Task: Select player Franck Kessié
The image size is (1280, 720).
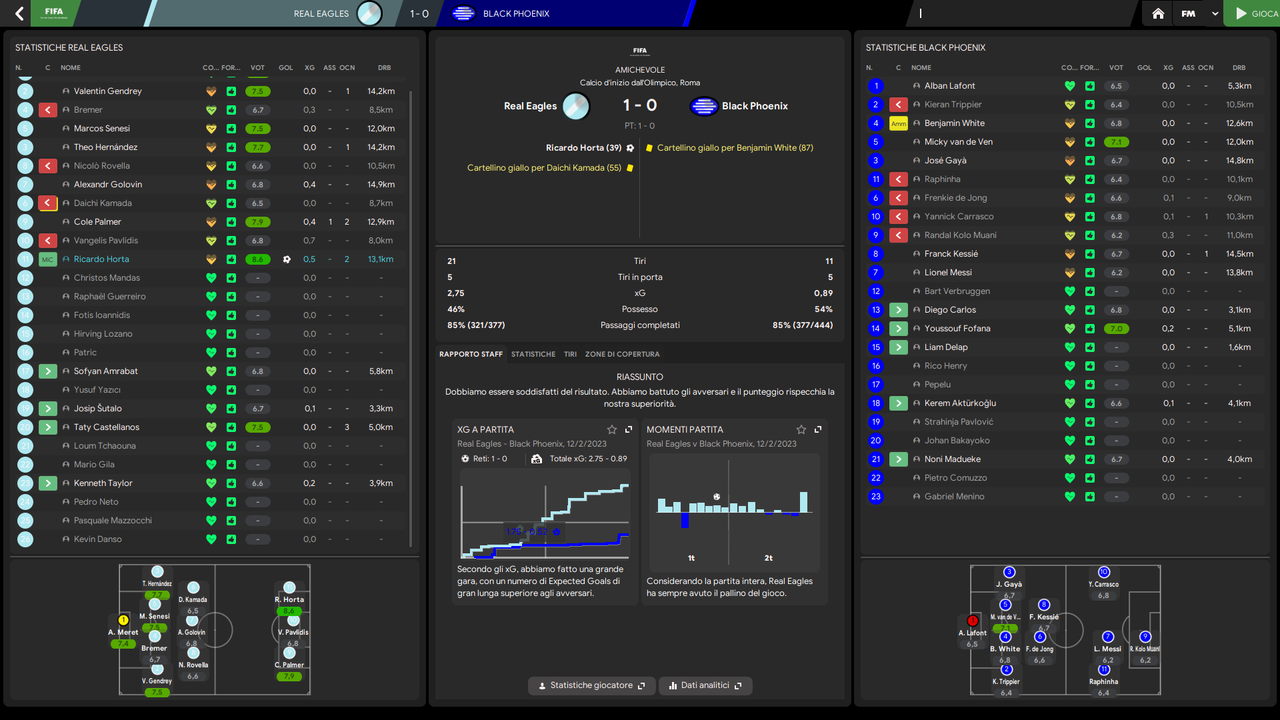Action: point(952,254)
